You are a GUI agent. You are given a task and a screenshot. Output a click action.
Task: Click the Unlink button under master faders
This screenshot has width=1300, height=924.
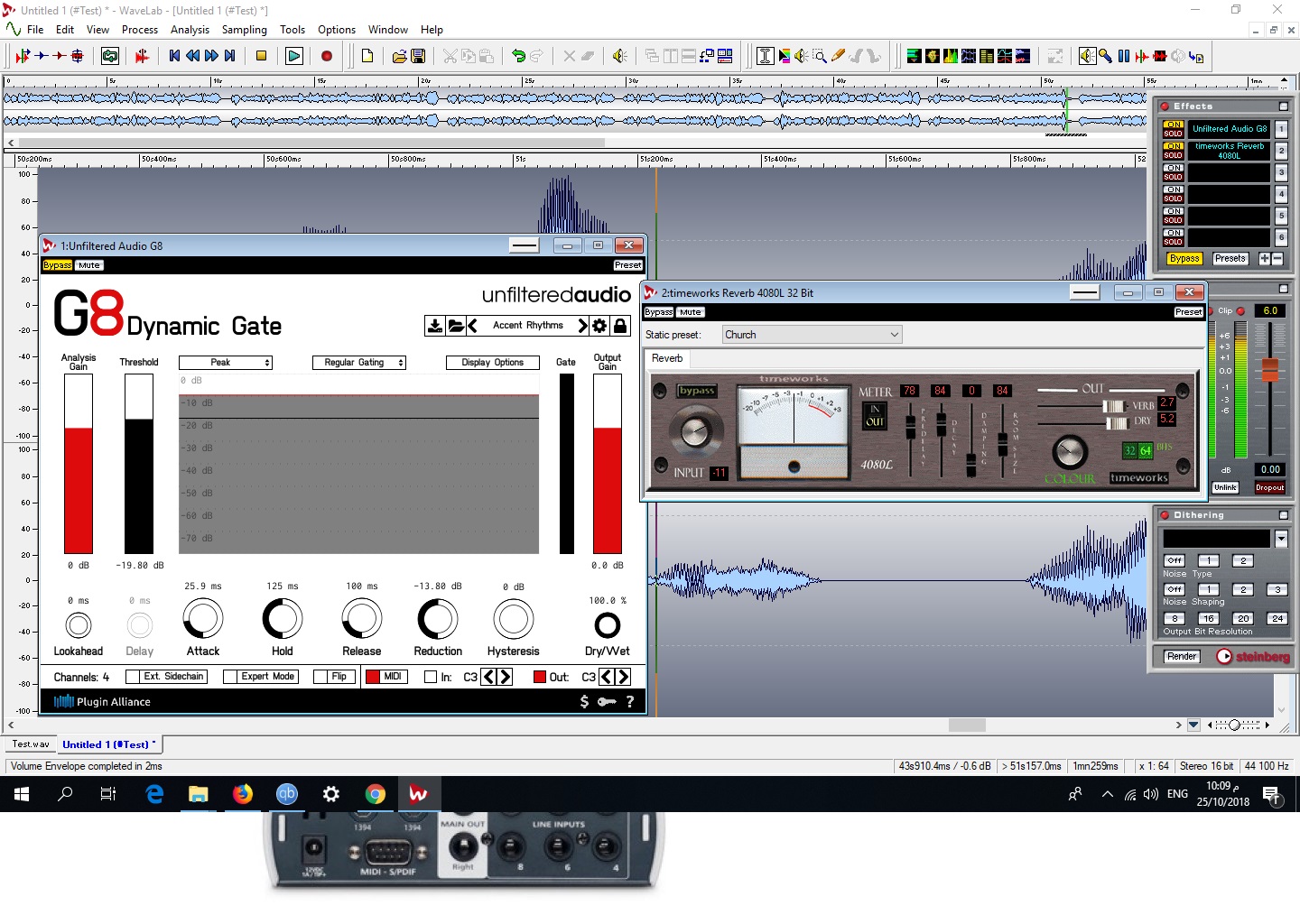[1226, 487]
